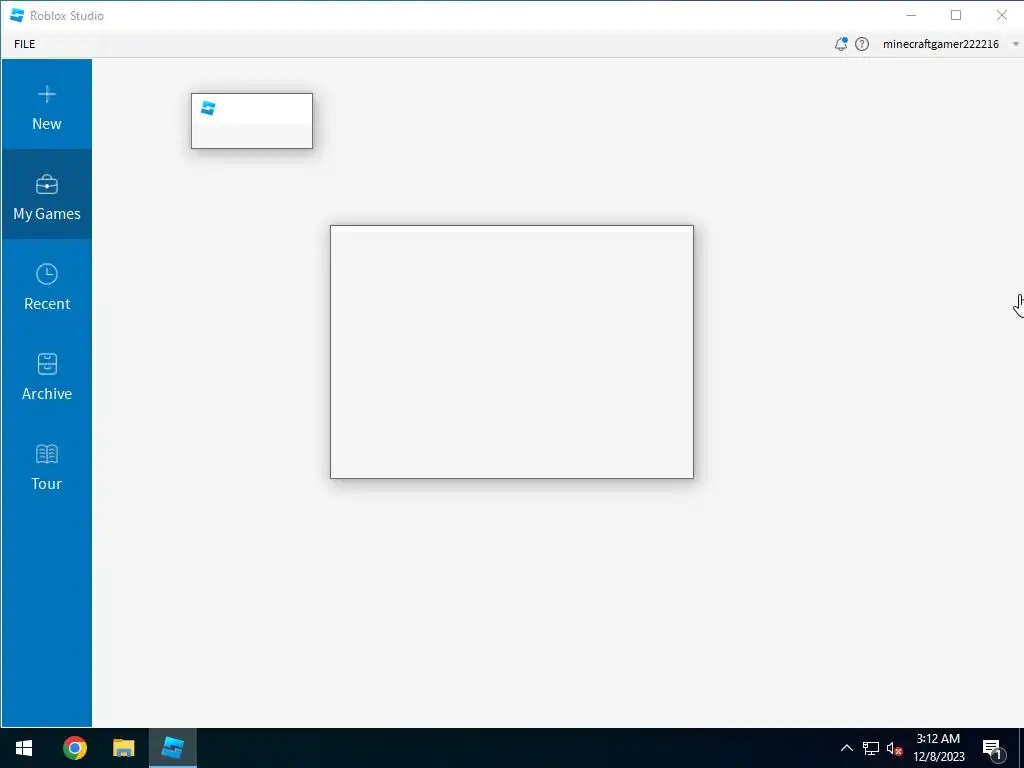Go to the Archive section
This screenshot has height=768, width=1024.
coord(47,374)
